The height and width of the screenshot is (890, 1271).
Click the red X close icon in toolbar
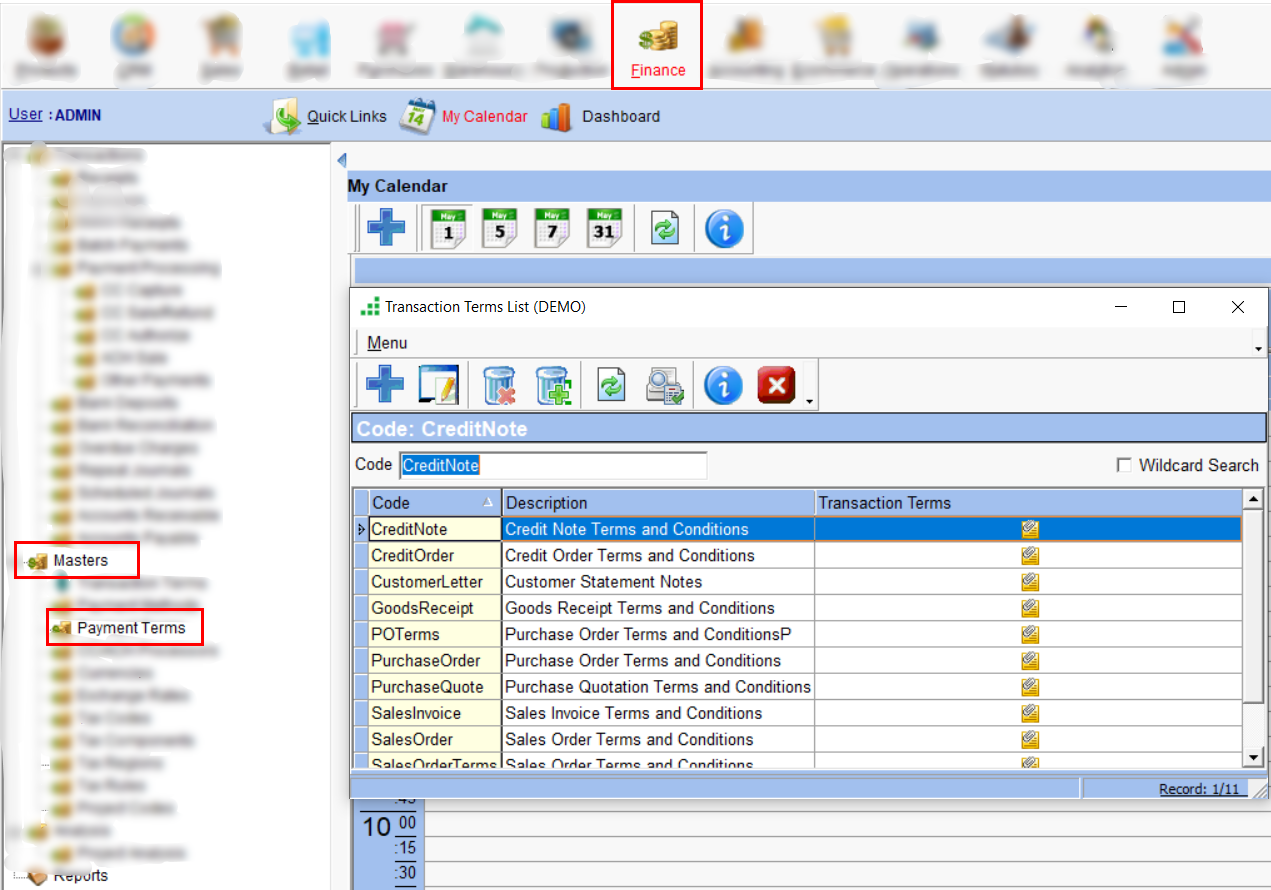(x=776, y=385)
